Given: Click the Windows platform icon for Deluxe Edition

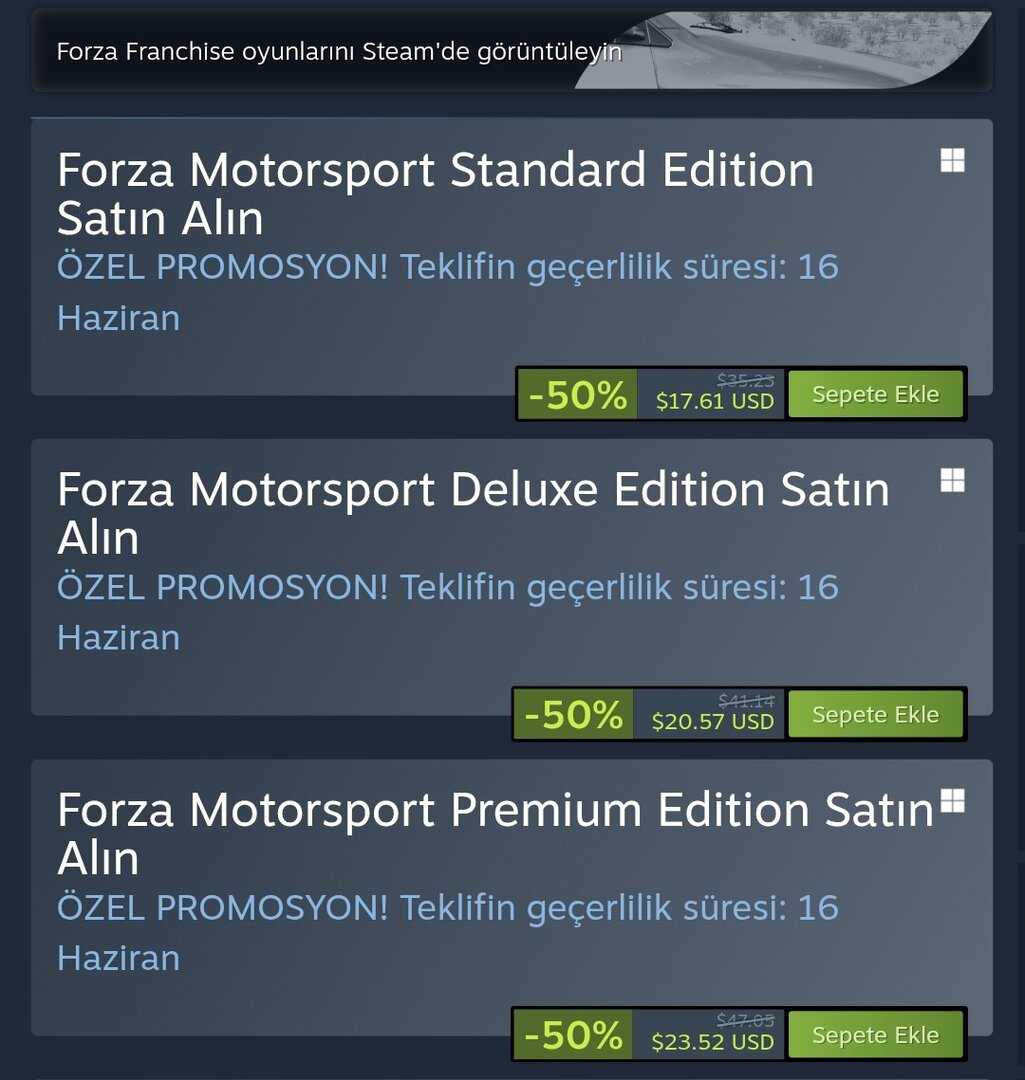Looking at the screenshot, I should pos(952,481).
